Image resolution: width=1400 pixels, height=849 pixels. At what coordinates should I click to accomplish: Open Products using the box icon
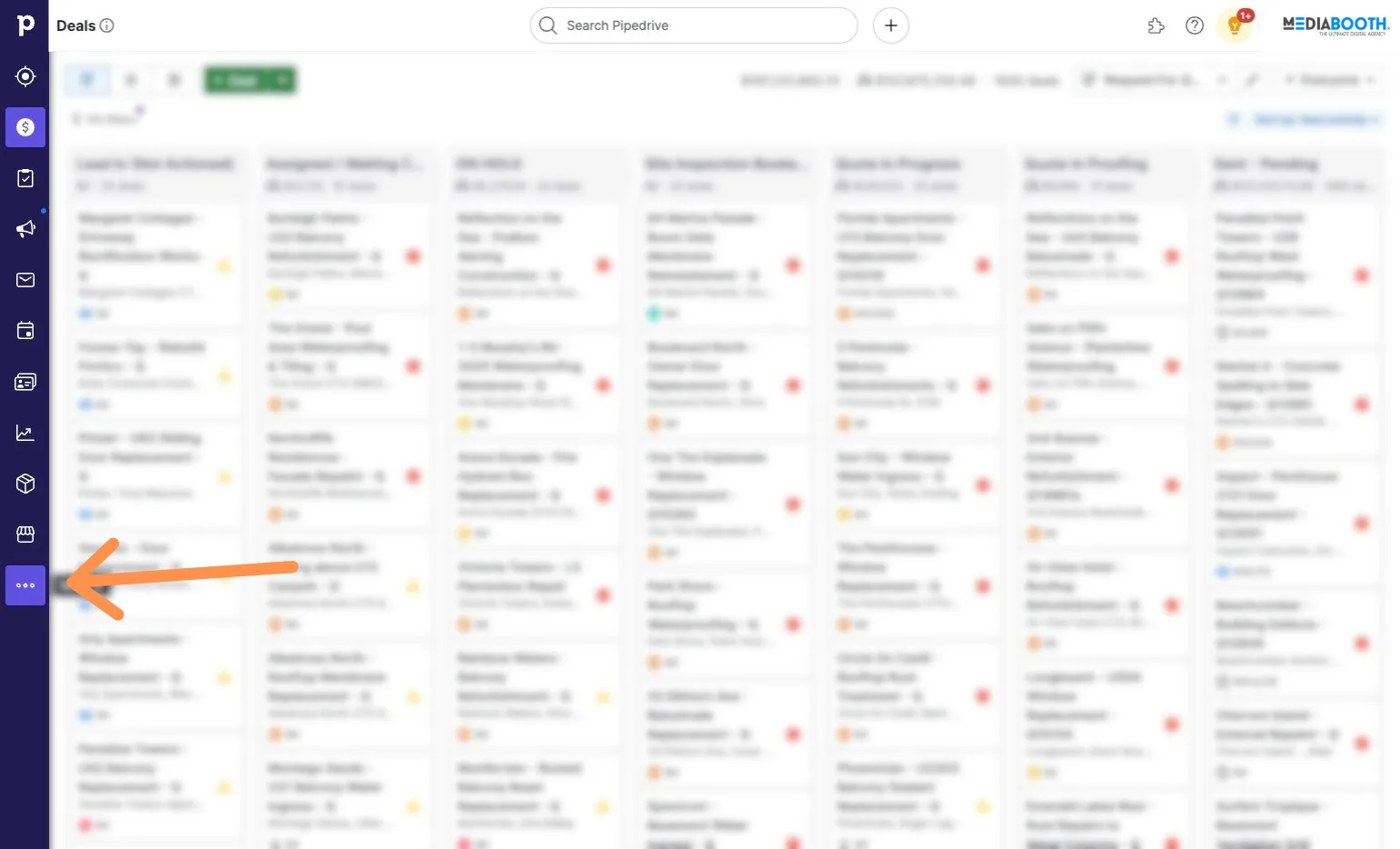tap(25, 484)
